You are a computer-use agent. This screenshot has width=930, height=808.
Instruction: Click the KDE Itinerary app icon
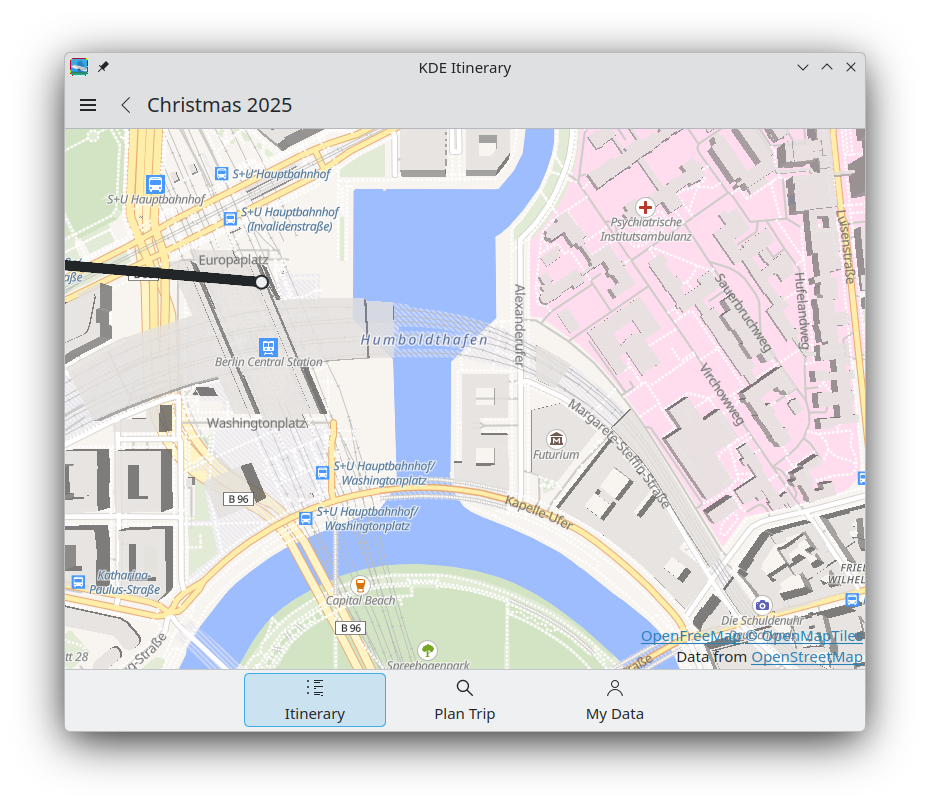(79, 67)
